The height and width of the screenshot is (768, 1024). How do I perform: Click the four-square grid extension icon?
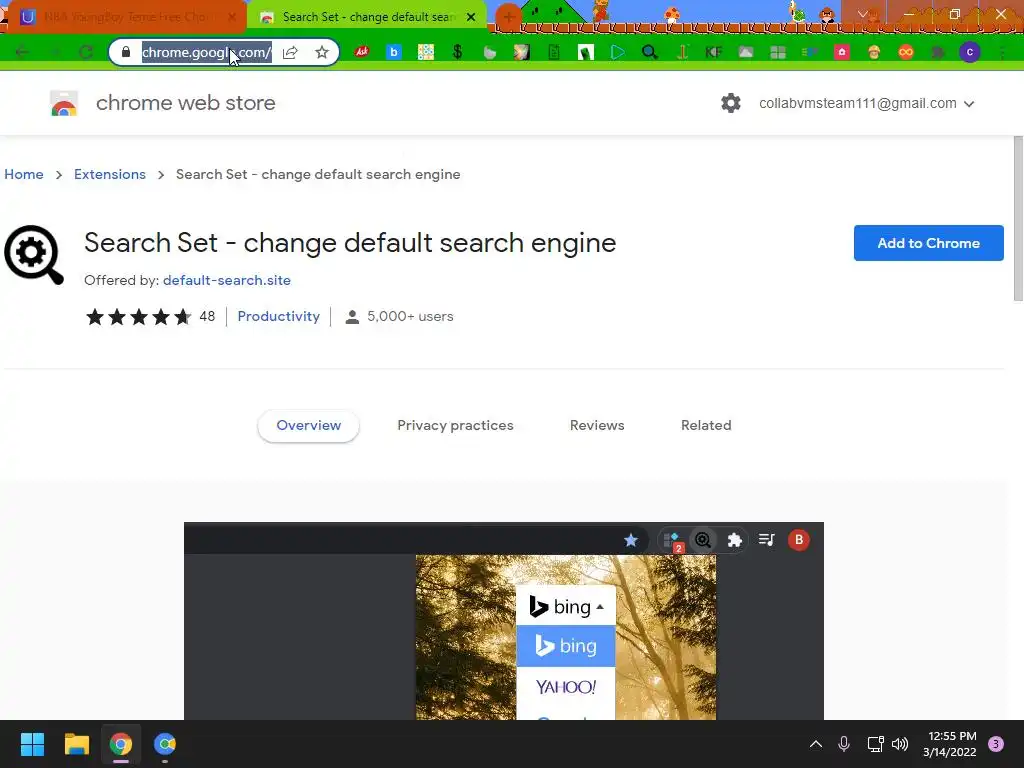778,52
